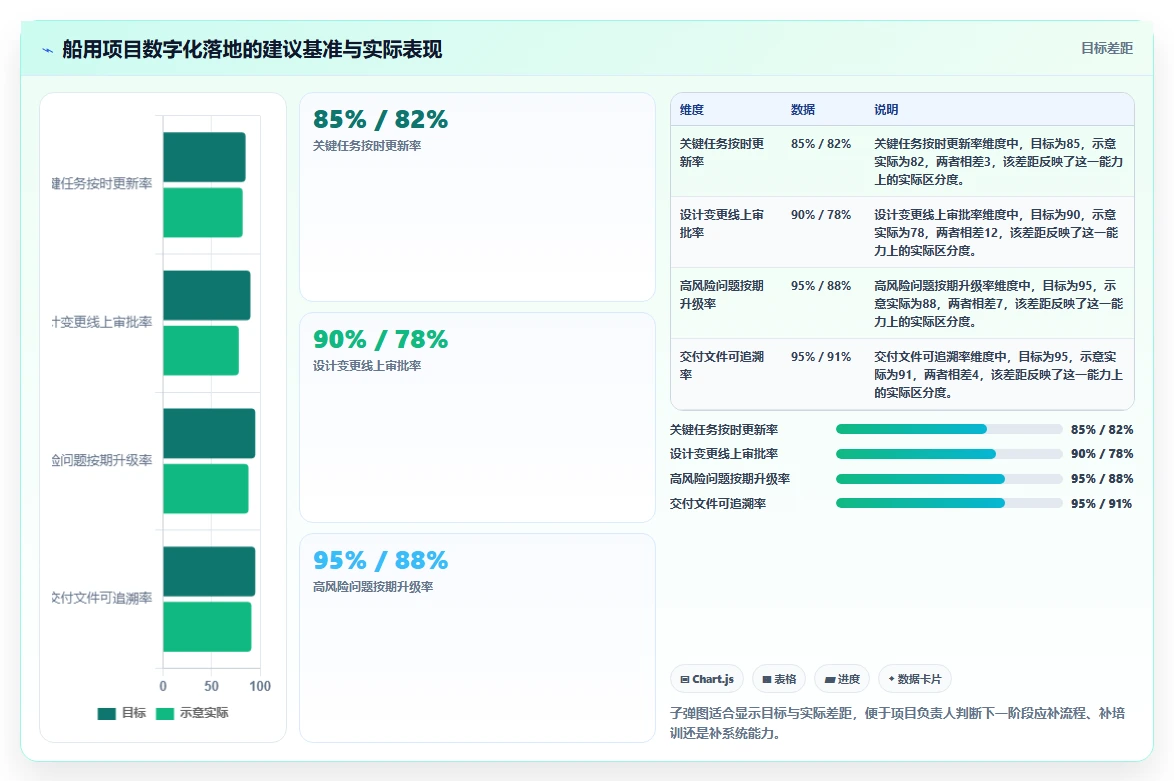Click the 表格 tag chip
The image size is (1174, 781).
coord(779,679)
